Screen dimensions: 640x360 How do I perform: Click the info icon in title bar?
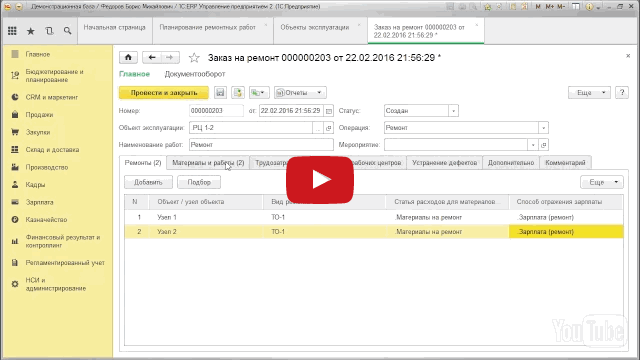click(x=589, y=7)
